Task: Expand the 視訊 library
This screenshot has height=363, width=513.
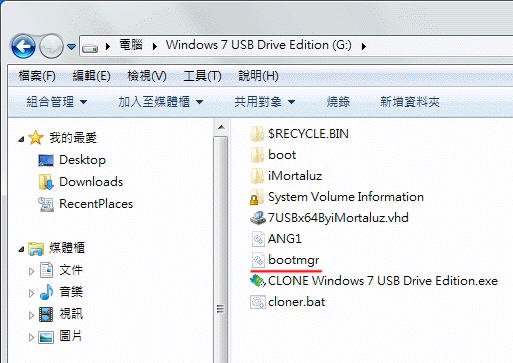Action: pyautogui.click(x=31, y=315)
